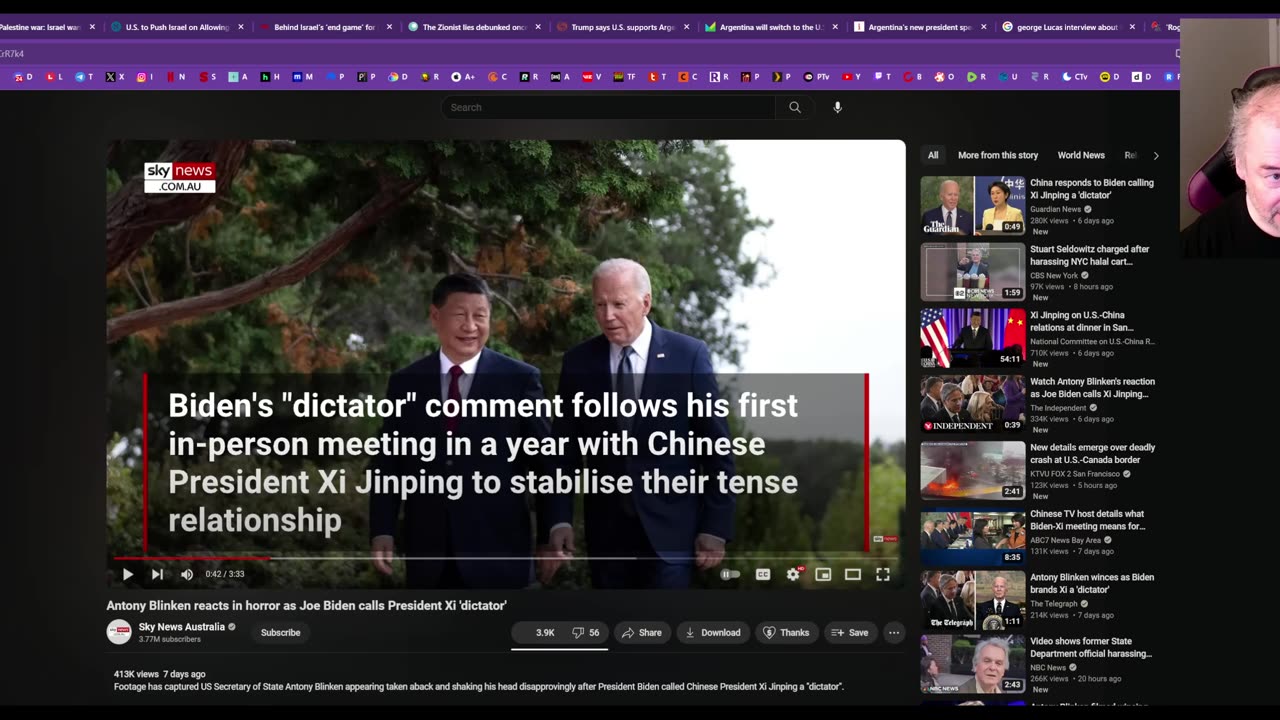Download the video
1280x720 pixels.
[713, 632]
